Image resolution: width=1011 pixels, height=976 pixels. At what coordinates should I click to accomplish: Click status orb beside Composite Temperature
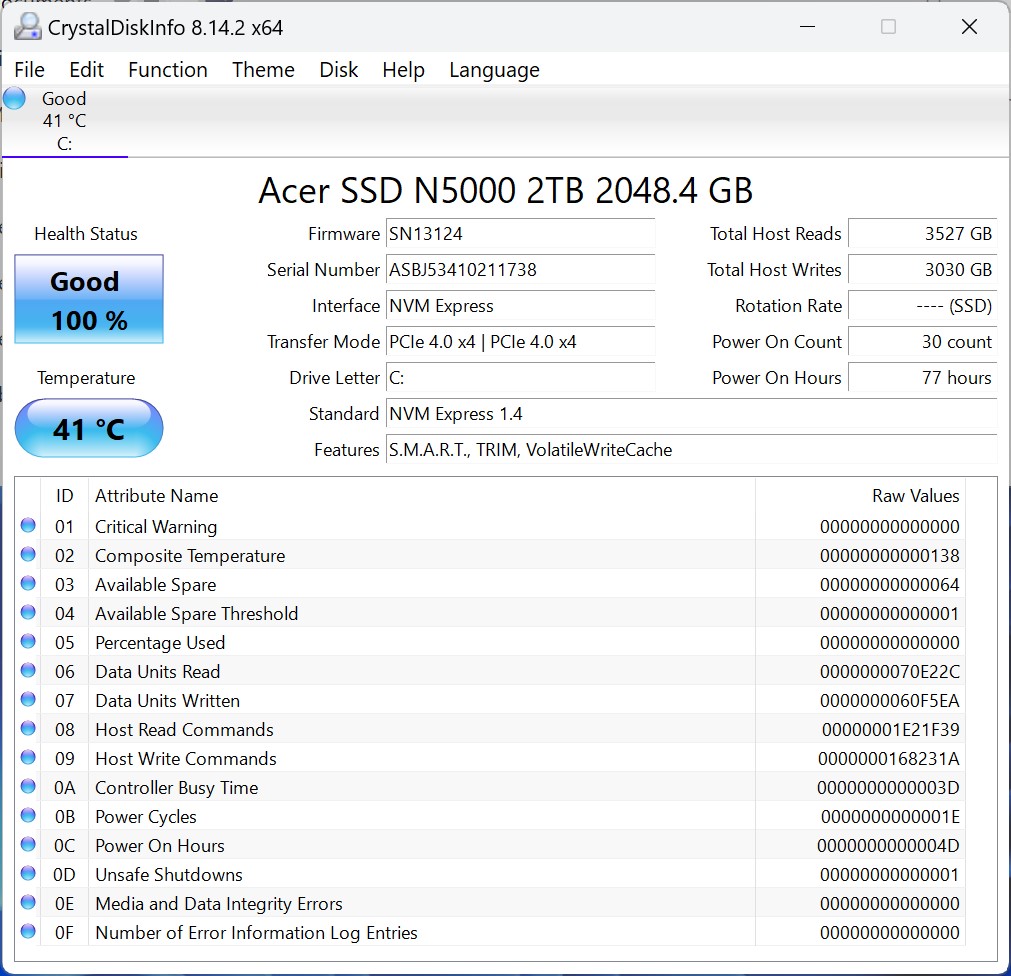click(x=28, y=555)
